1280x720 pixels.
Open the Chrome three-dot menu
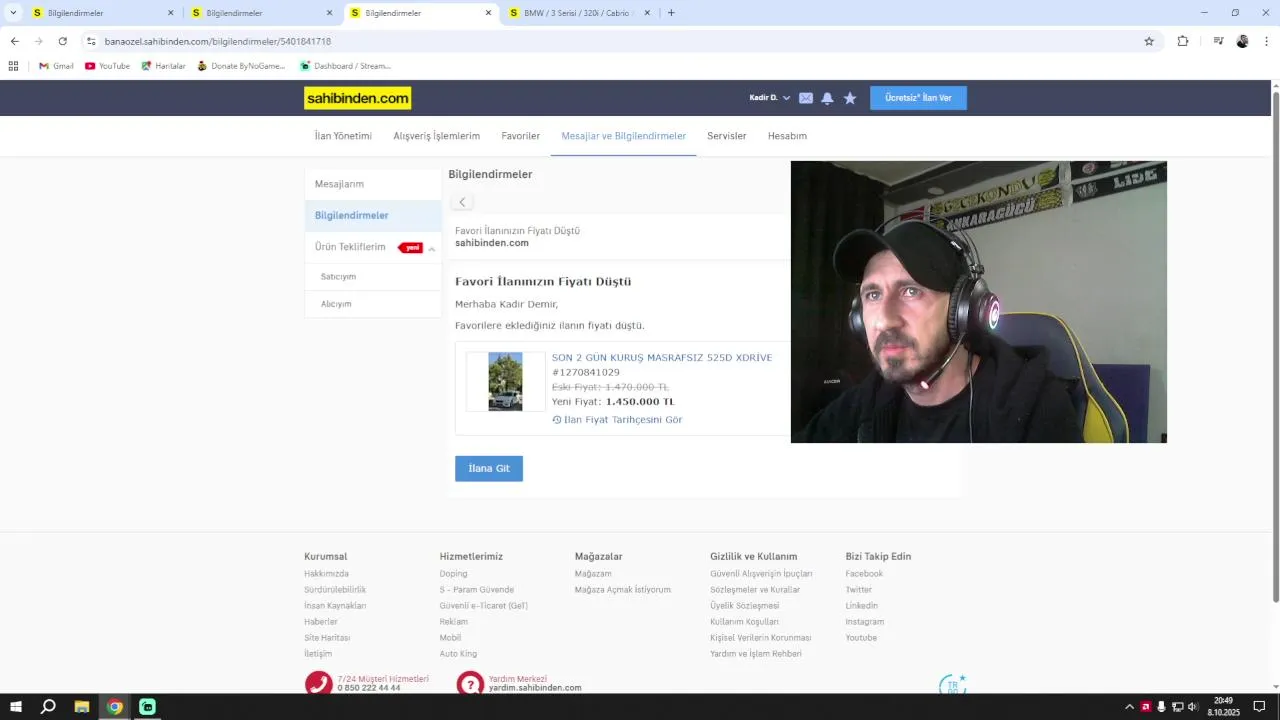(x=1267, y=41)
